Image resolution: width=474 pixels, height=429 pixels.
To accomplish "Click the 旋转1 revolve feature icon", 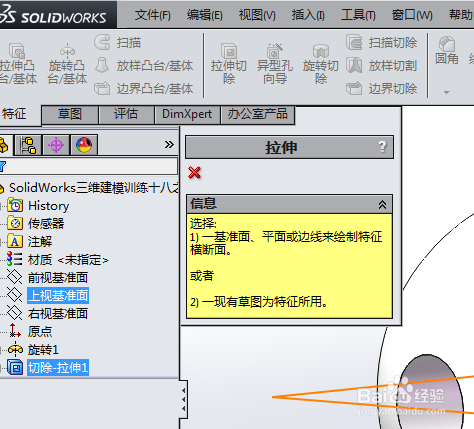I will [15, 349].
